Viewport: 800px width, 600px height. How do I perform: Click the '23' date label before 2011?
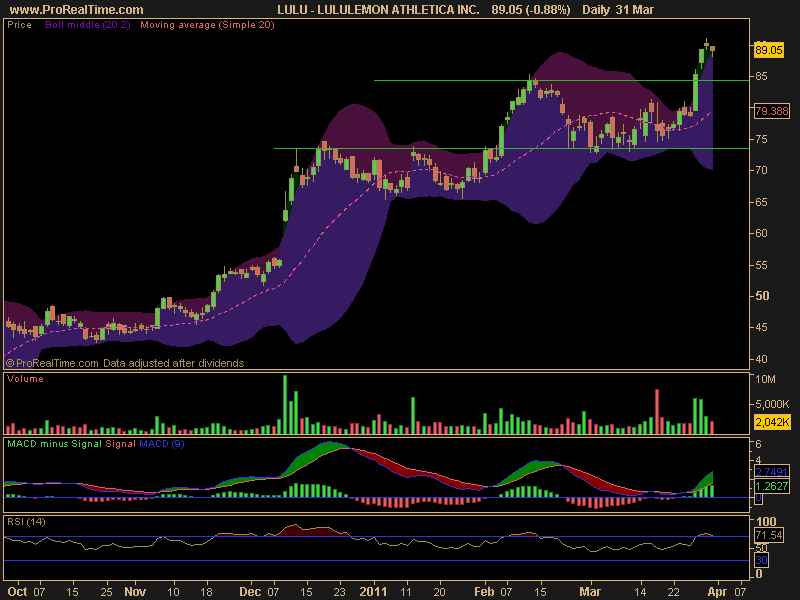tap(339, 592)
